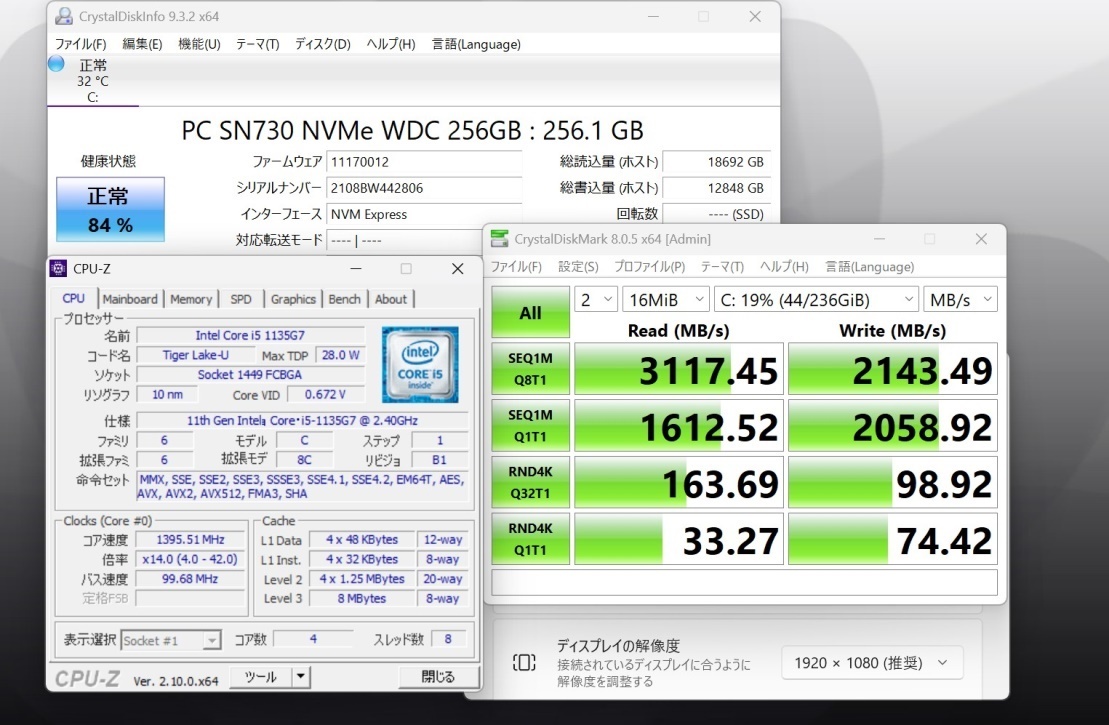
Task: Click the total host writes value 12848 GB
Action: [716, 187]
